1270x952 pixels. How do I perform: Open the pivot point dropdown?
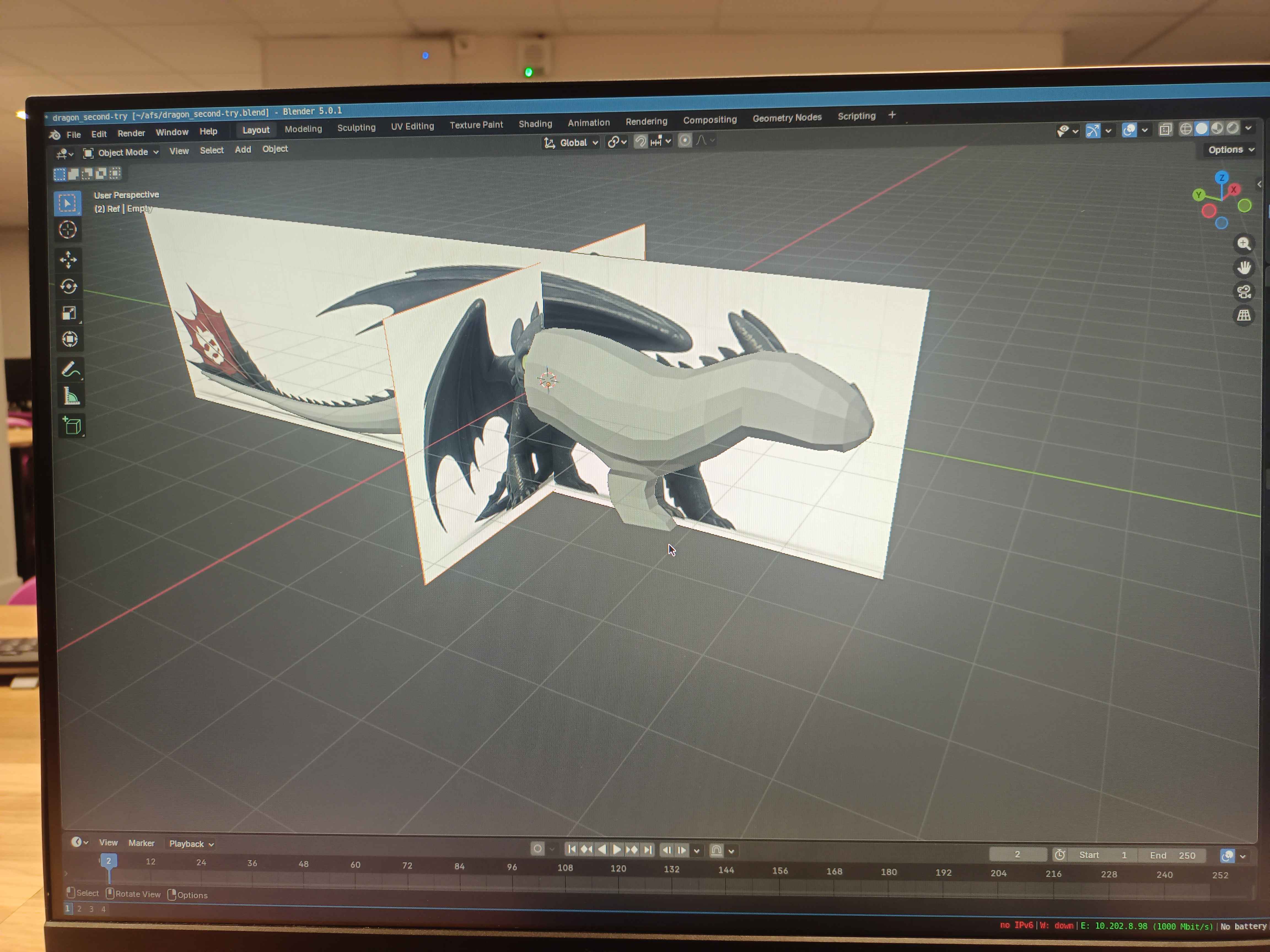(617, 142)
